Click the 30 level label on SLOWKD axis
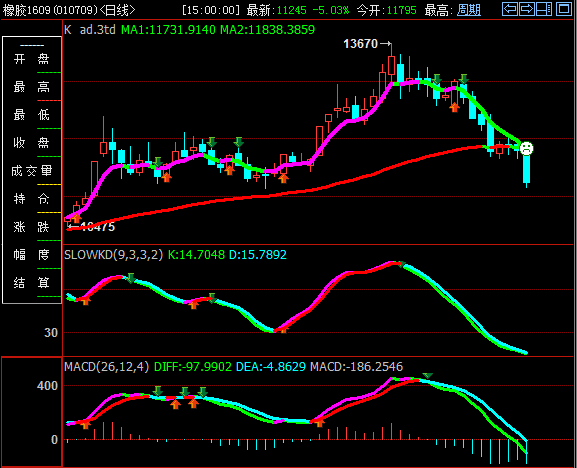Viewport: 577px width, 468px height. coord(51,333)
